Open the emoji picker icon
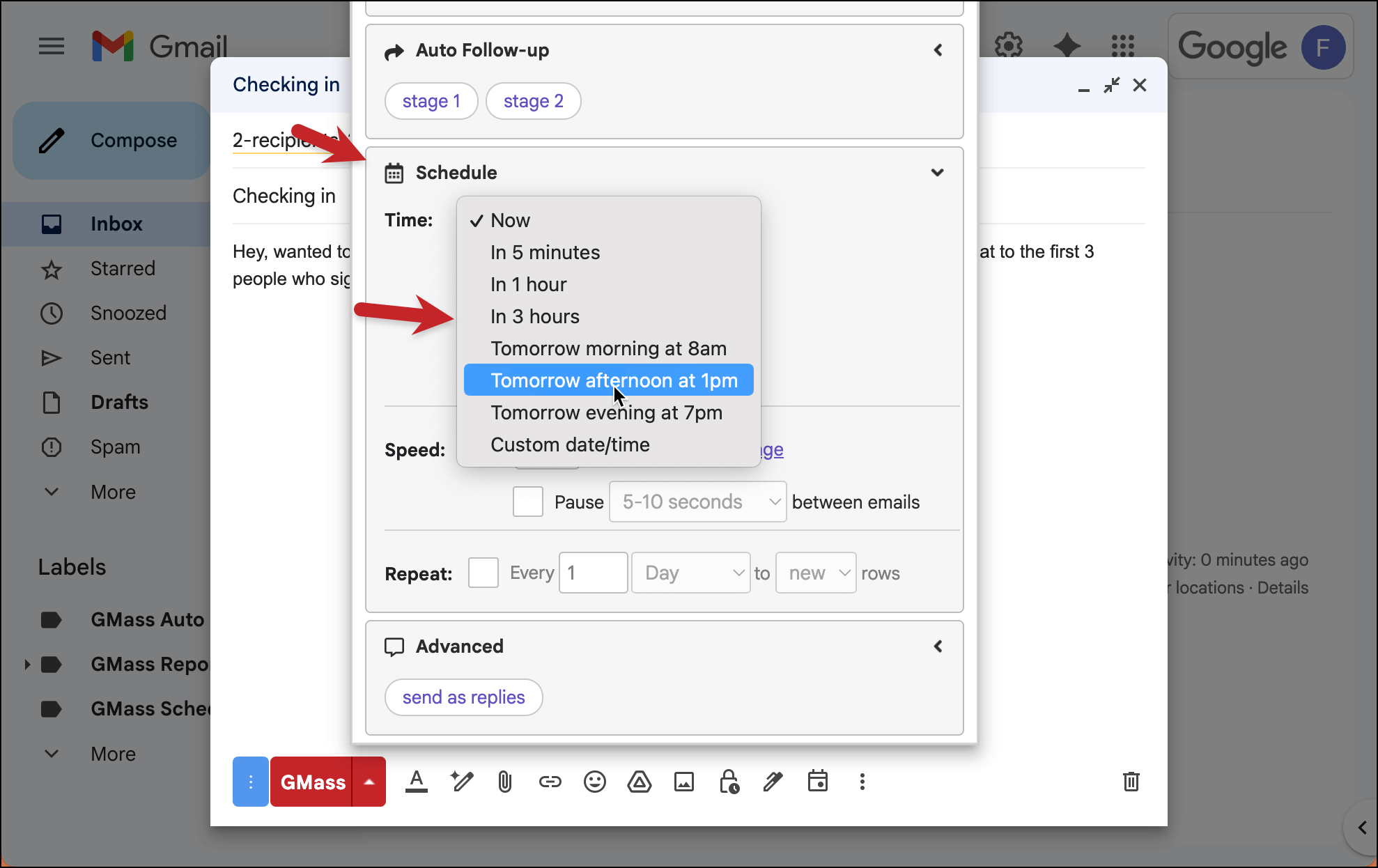Screen dimensions: 1378x868 (594, 782)
